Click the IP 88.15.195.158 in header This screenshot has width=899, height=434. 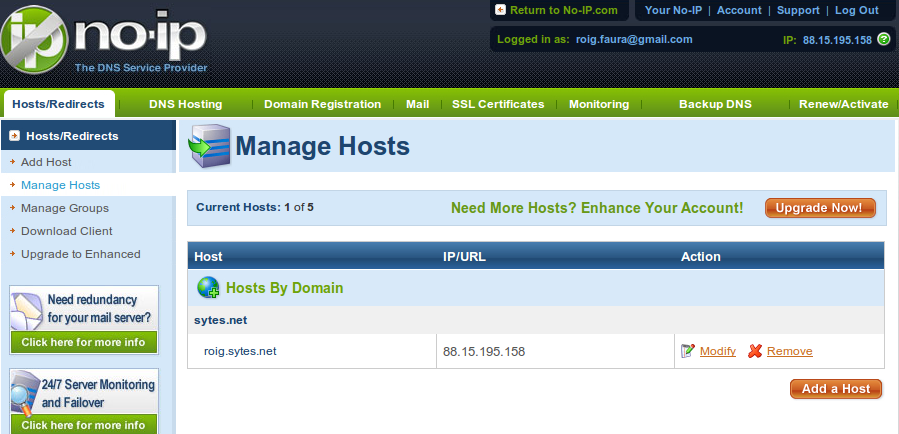pos(837,40)
